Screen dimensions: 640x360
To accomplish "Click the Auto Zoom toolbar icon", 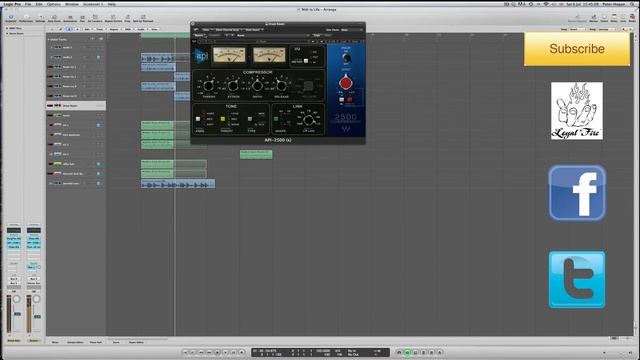I will [54, 18].
